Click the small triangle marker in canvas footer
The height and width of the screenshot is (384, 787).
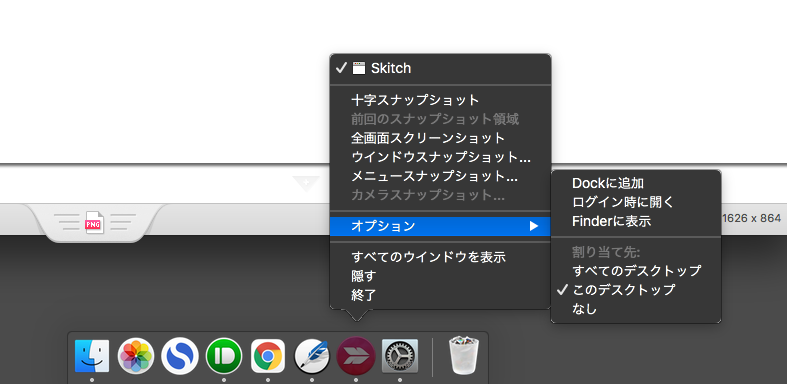click(306, 184)
